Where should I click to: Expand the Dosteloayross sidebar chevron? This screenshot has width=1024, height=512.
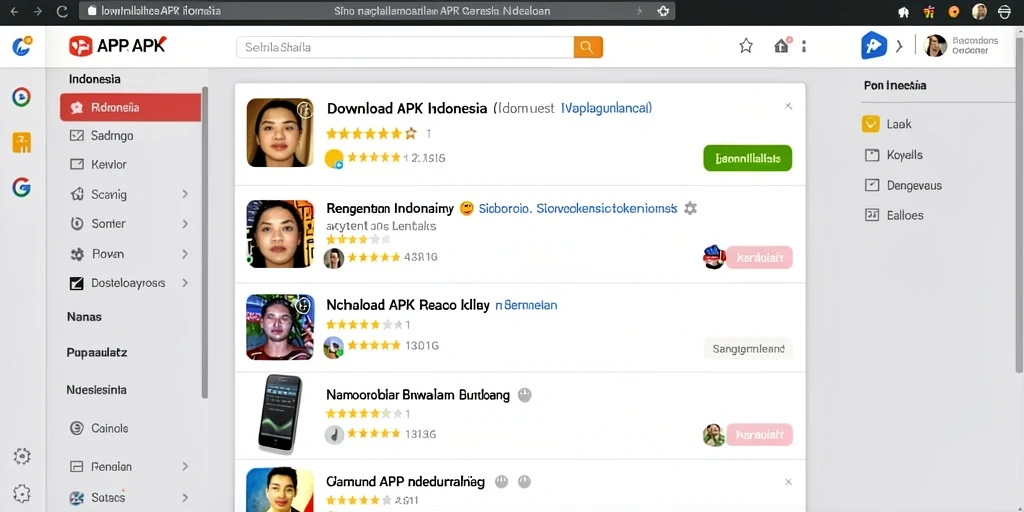point(185,283)
